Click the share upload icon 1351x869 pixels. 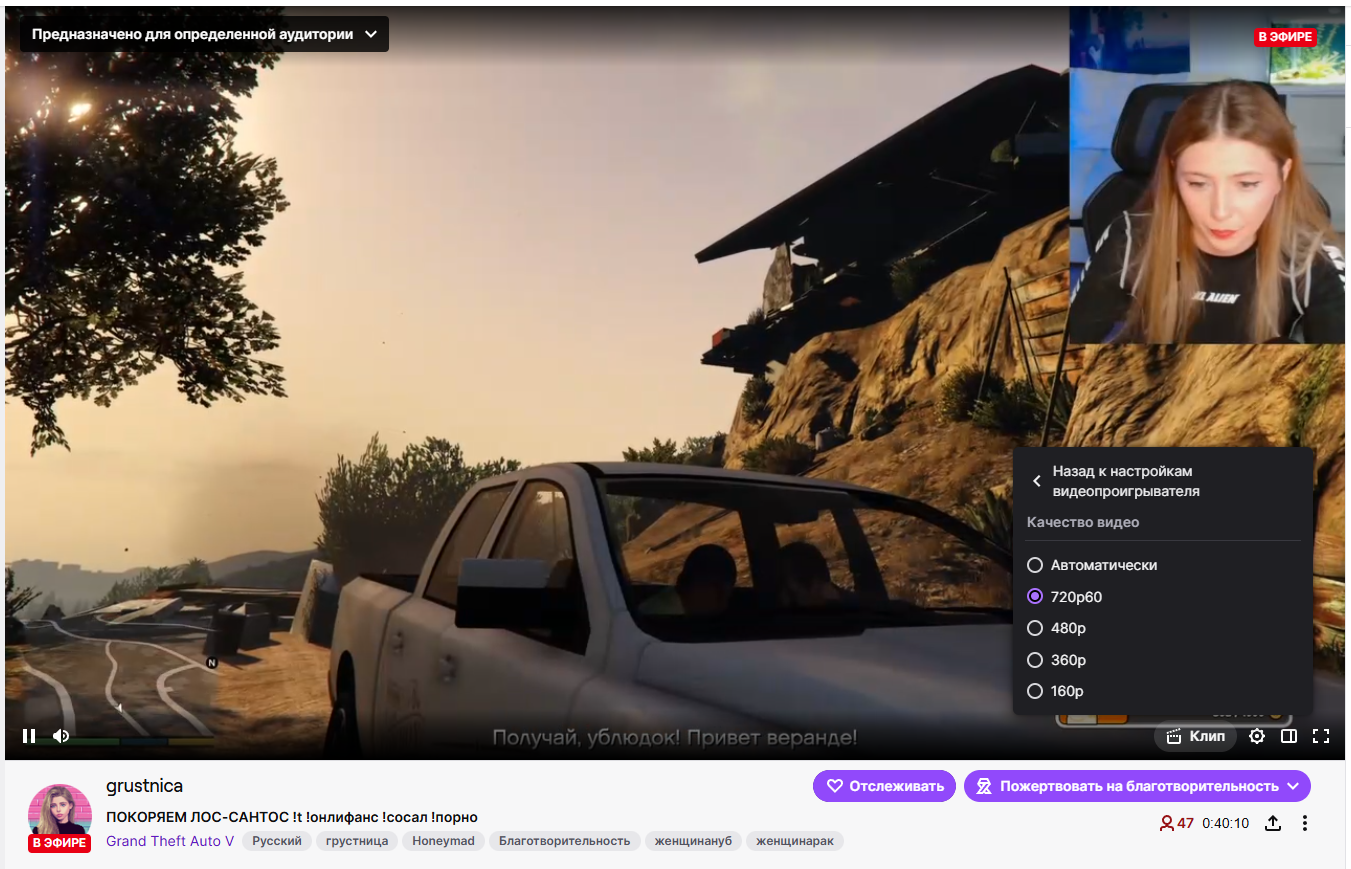1273,823
